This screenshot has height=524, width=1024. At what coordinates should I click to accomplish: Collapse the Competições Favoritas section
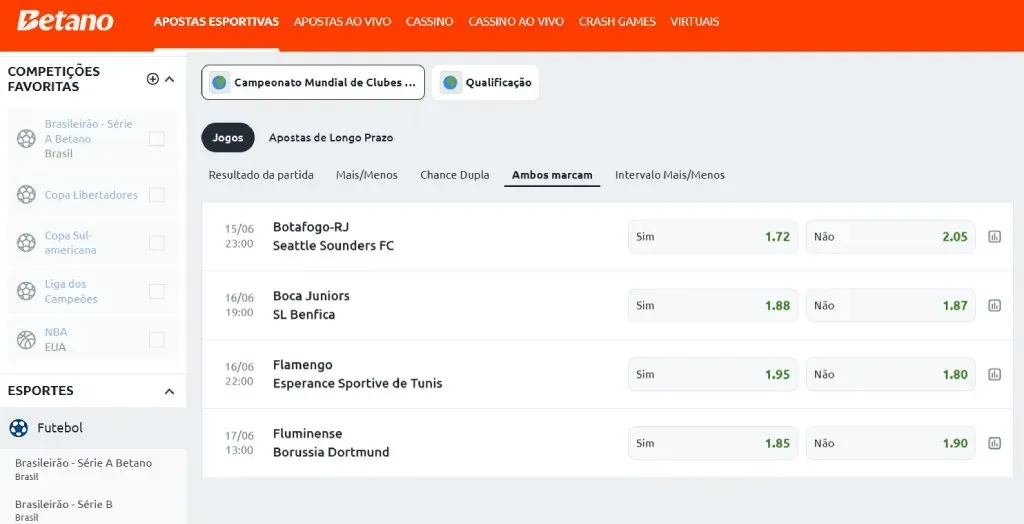pyautogui.click(x=170, y=79)
